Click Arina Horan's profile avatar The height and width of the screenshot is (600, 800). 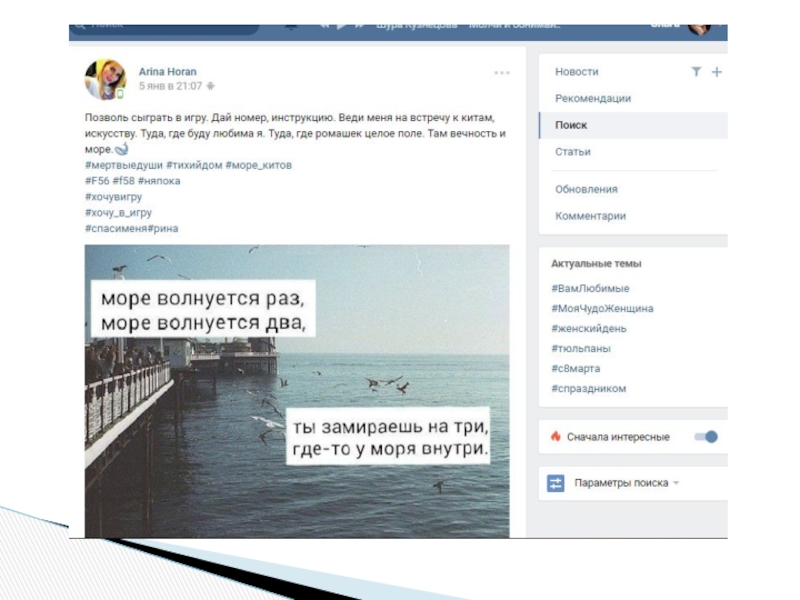105,79
